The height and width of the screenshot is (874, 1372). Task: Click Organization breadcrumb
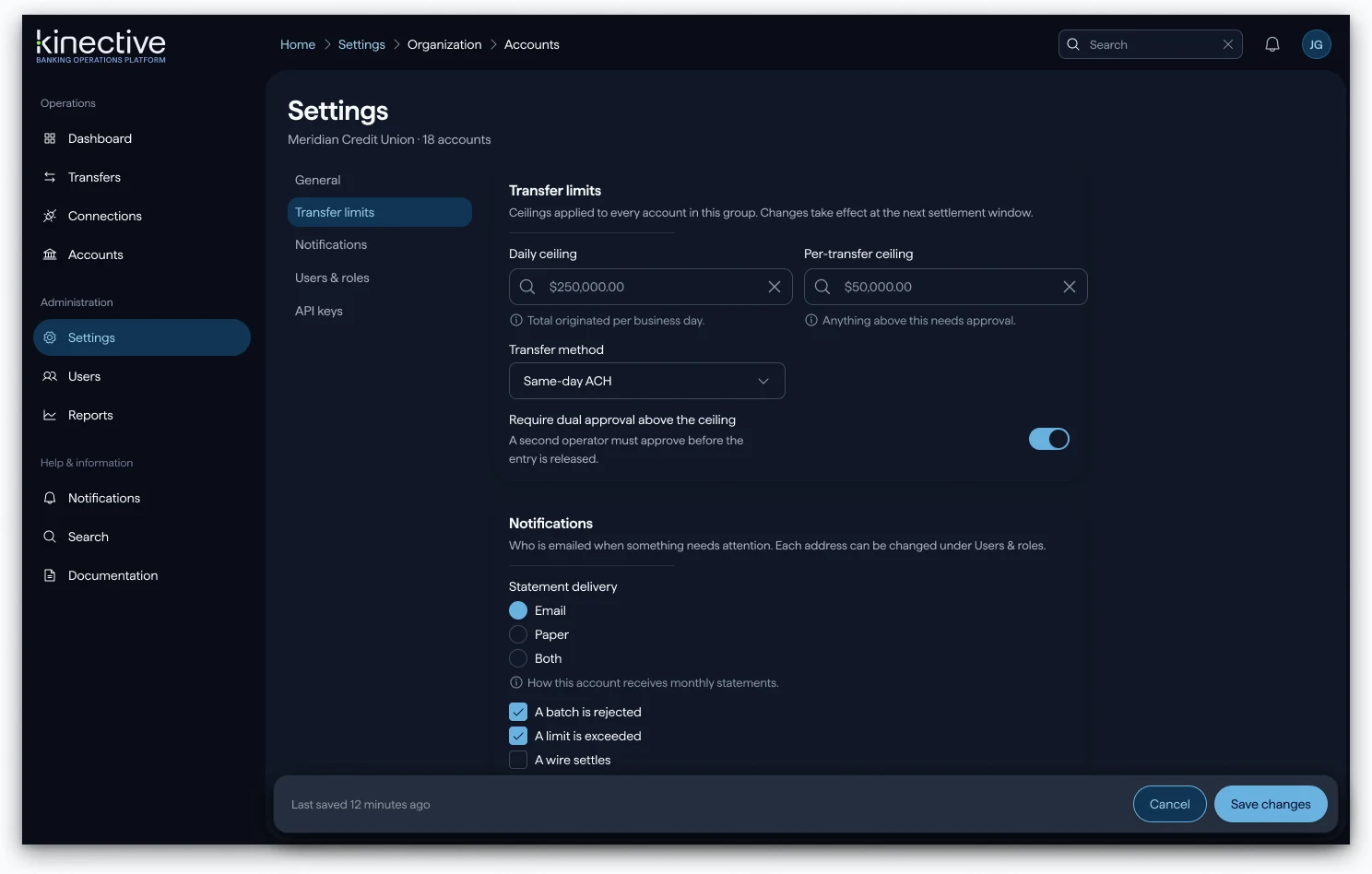[x=444, y=44]
